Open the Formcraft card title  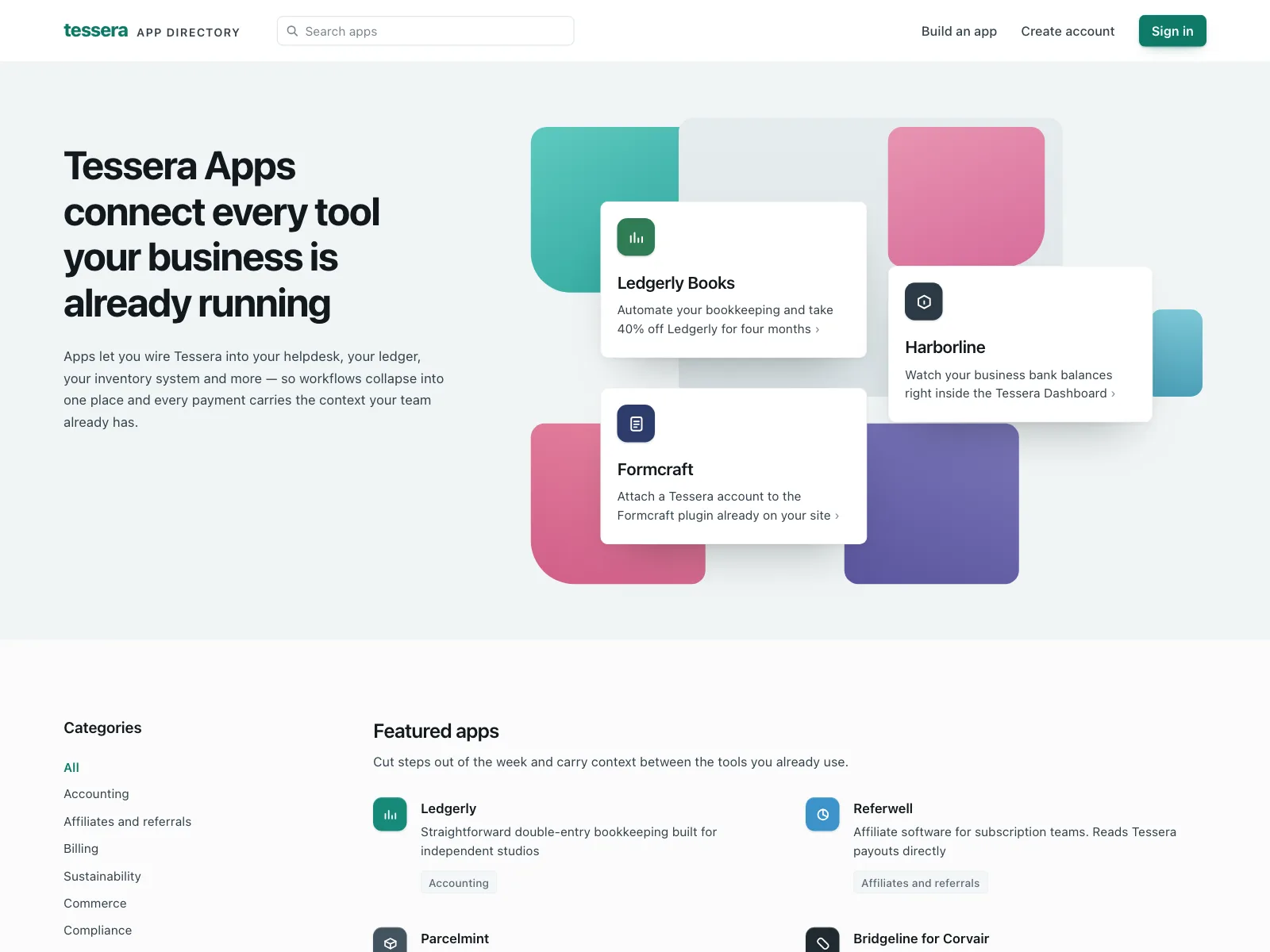[655, 470]
